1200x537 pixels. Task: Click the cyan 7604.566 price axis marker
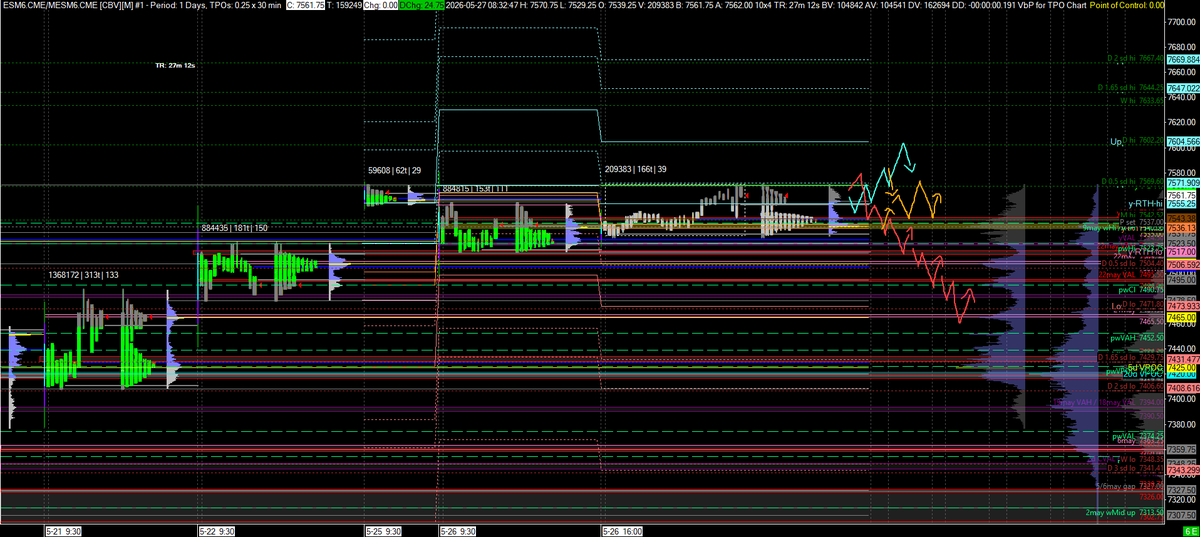point(1182,142)
